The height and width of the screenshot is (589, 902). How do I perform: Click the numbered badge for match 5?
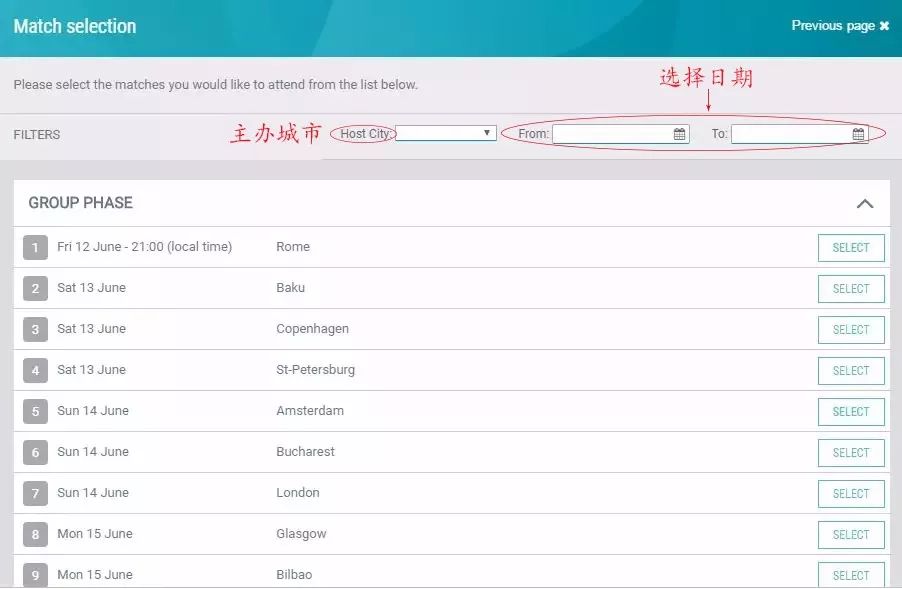34,411
